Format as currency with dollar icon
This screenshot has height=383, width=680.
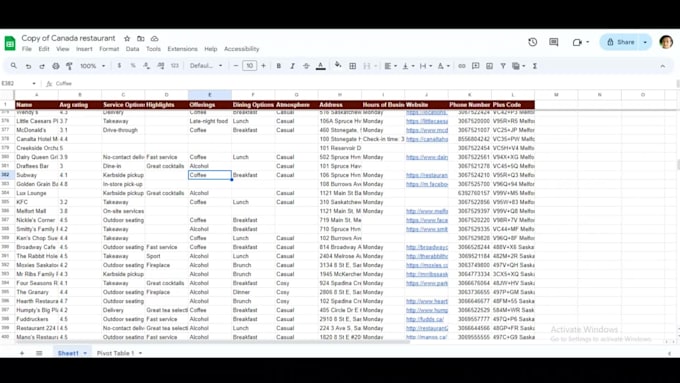coord(119,66)
